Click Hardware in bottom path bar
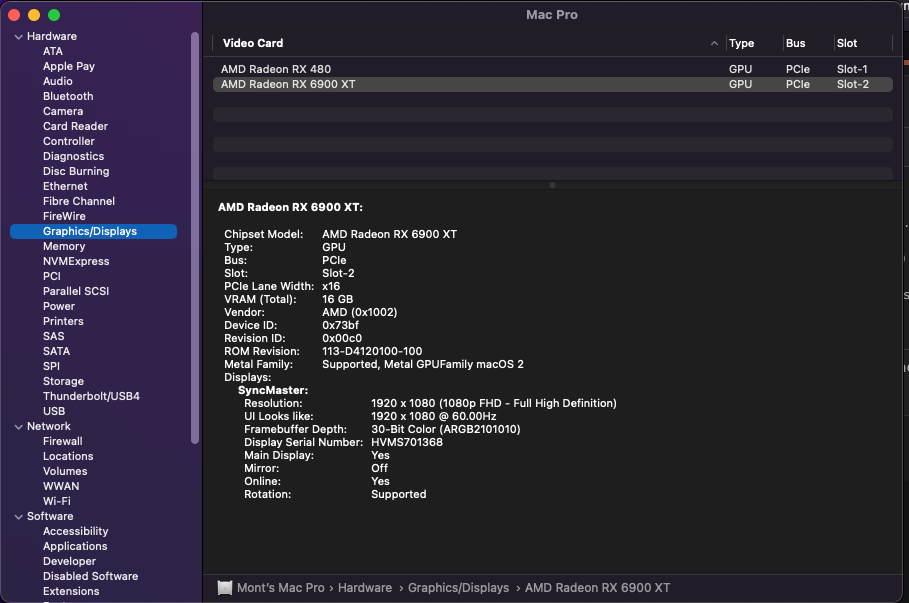 click(x=365, y=588)
